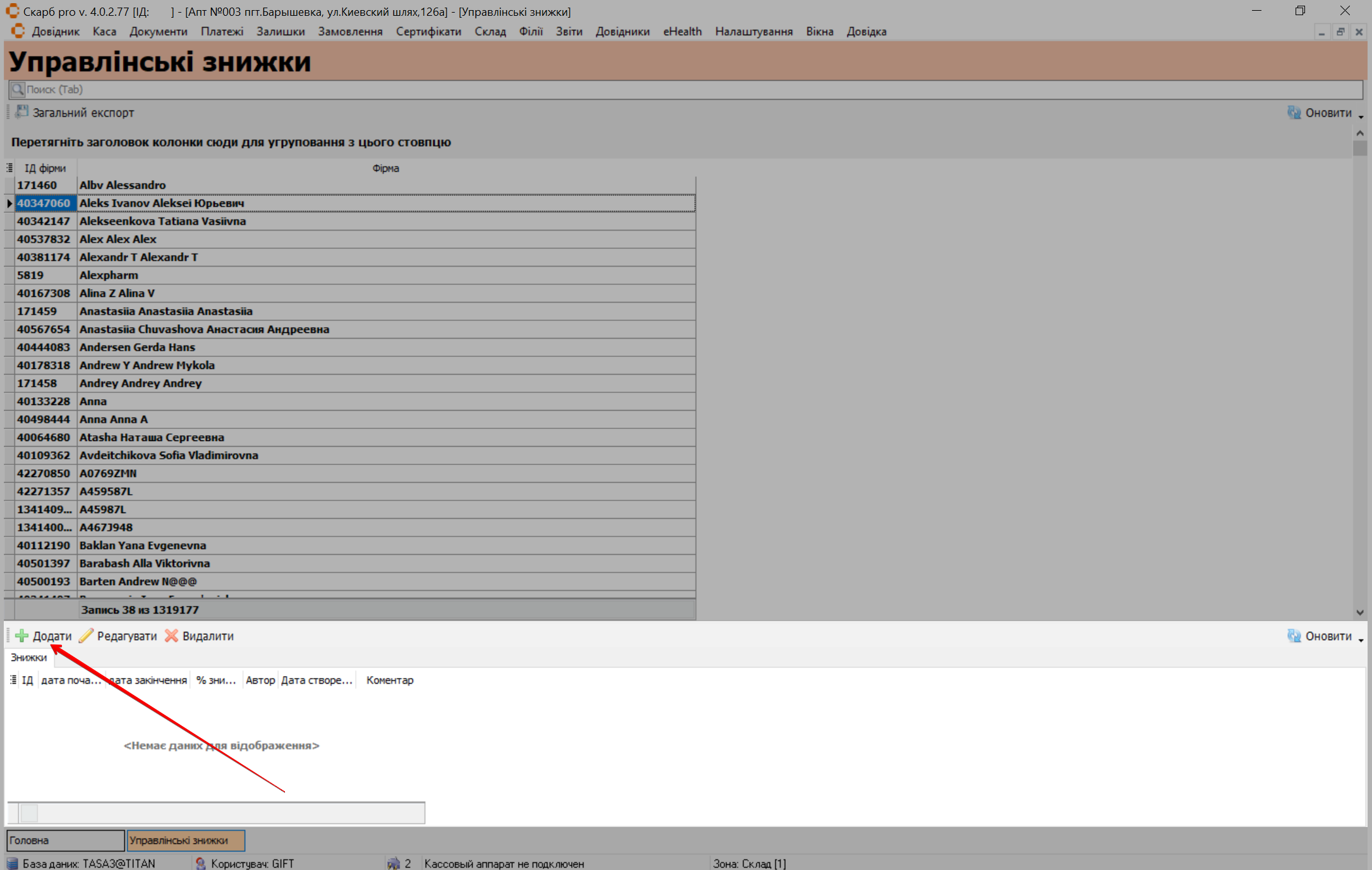Click the lower Оновити refresh icon

[1294, 636]
